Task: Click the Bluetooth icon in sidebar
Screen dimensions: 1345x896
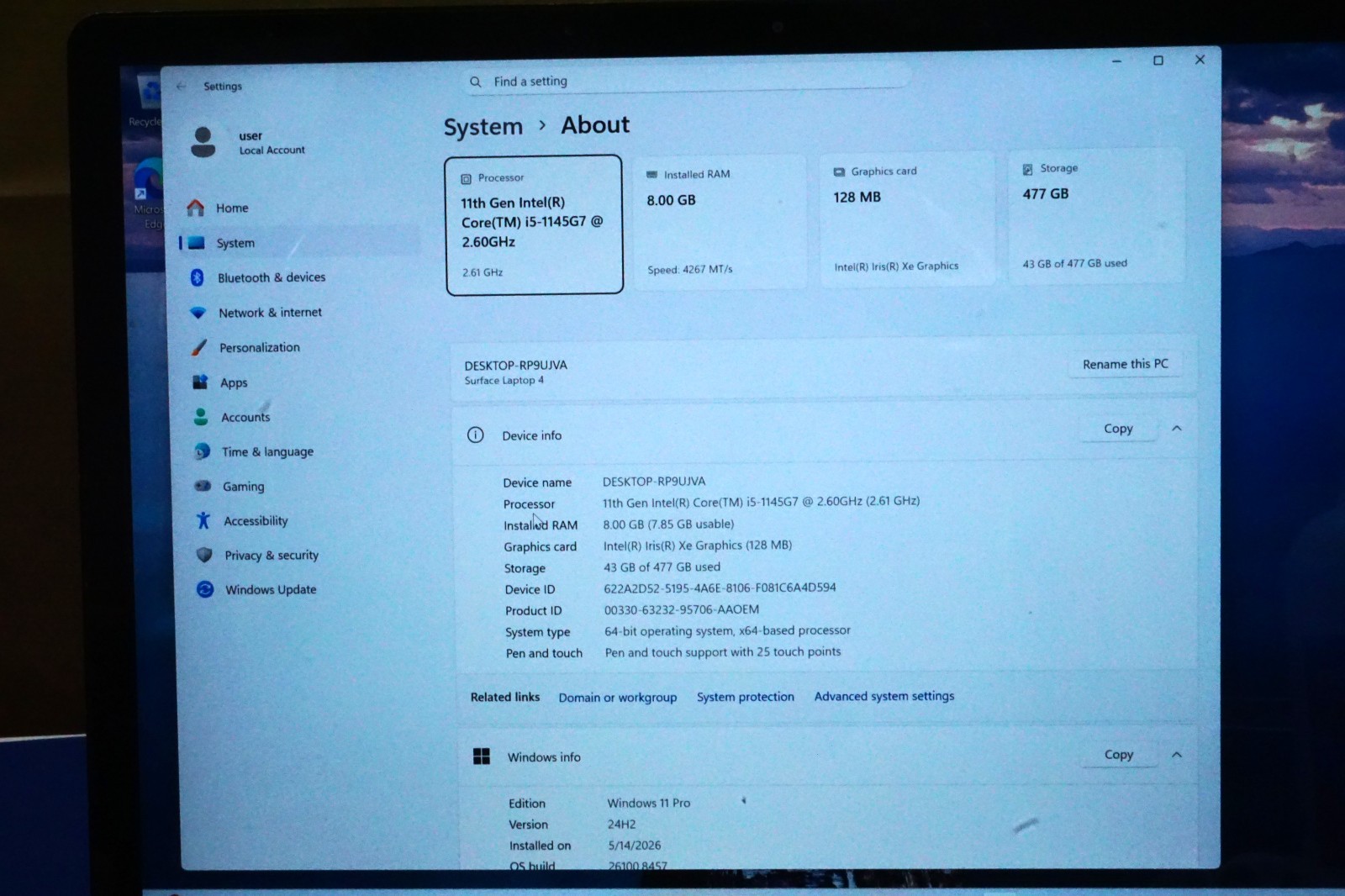Action: tap(197, 277)
